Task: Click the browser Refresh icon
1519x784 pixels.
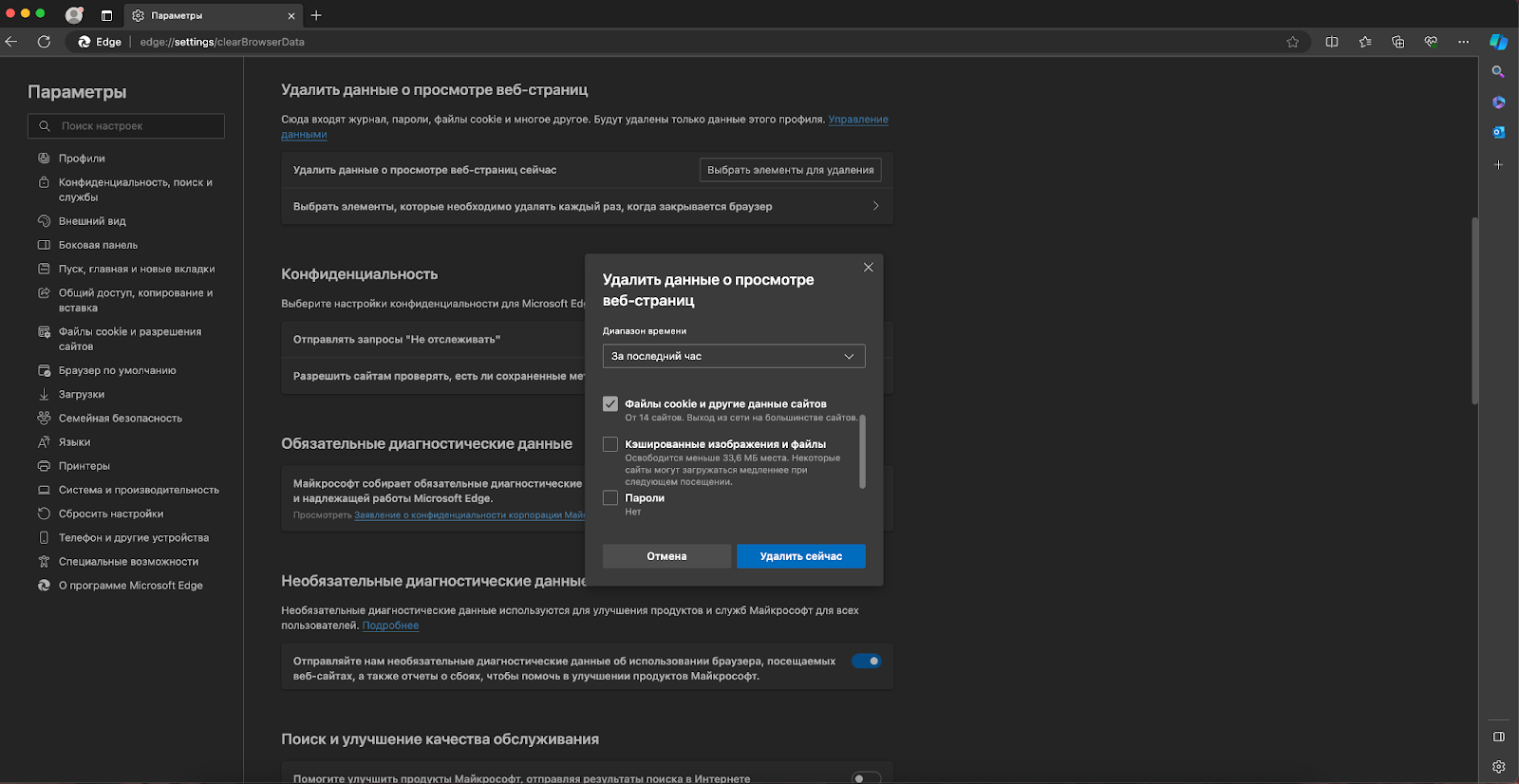Action: pyautogui.click(x=44, y=42)
